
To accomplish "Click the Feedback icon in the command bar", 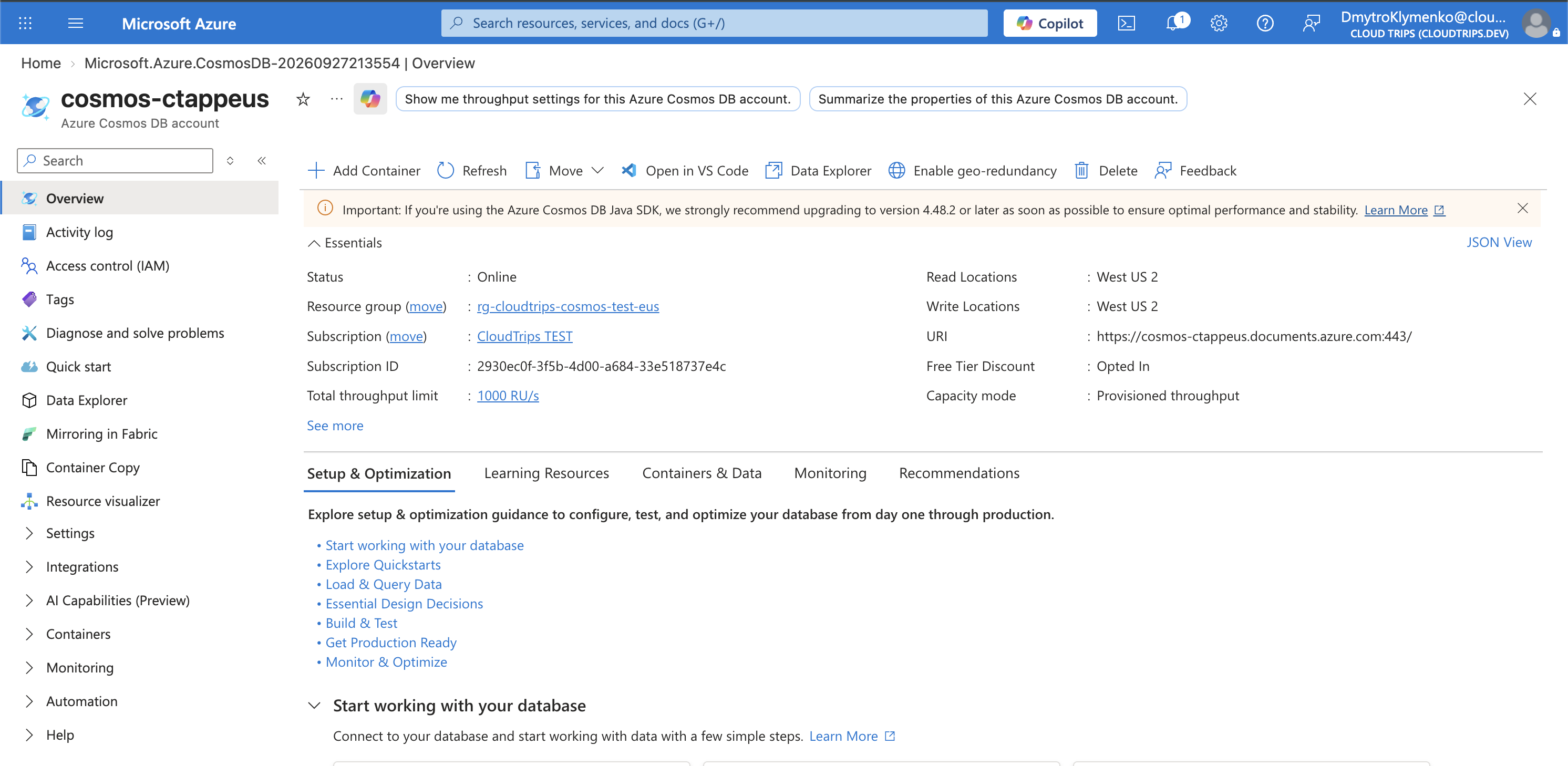I will click(x=1163, y=171).
